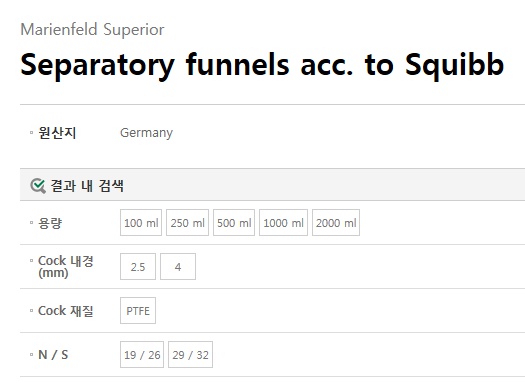Screen dimensions: 525x391
Task: Click the Cock 재질 row label
Action: point(66,311)
